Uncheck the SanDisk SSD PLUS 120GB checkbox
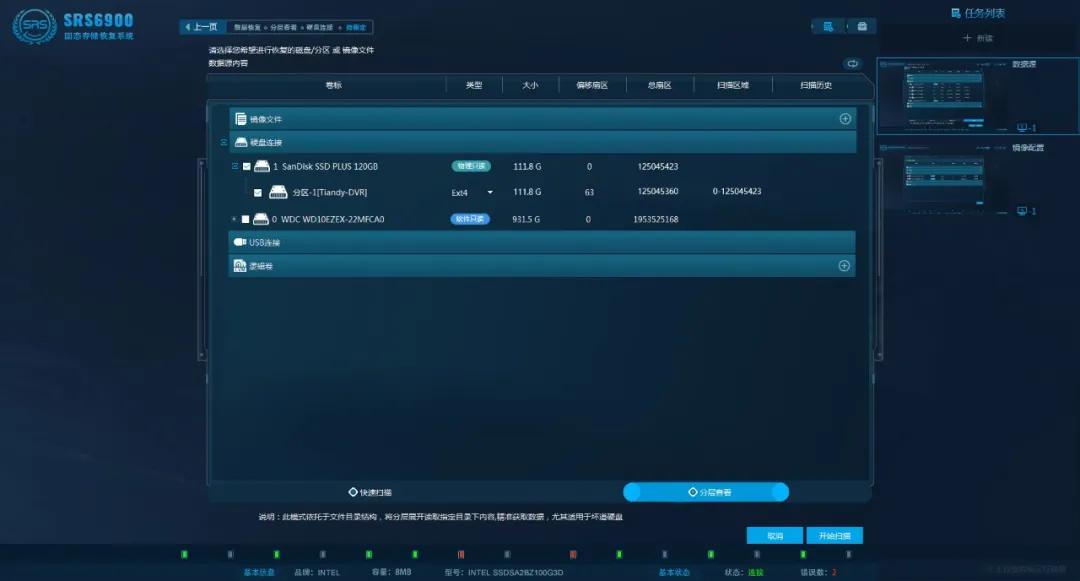Image resolution: width=1080 pixels, height=581 pixels. tap(247, 167)
